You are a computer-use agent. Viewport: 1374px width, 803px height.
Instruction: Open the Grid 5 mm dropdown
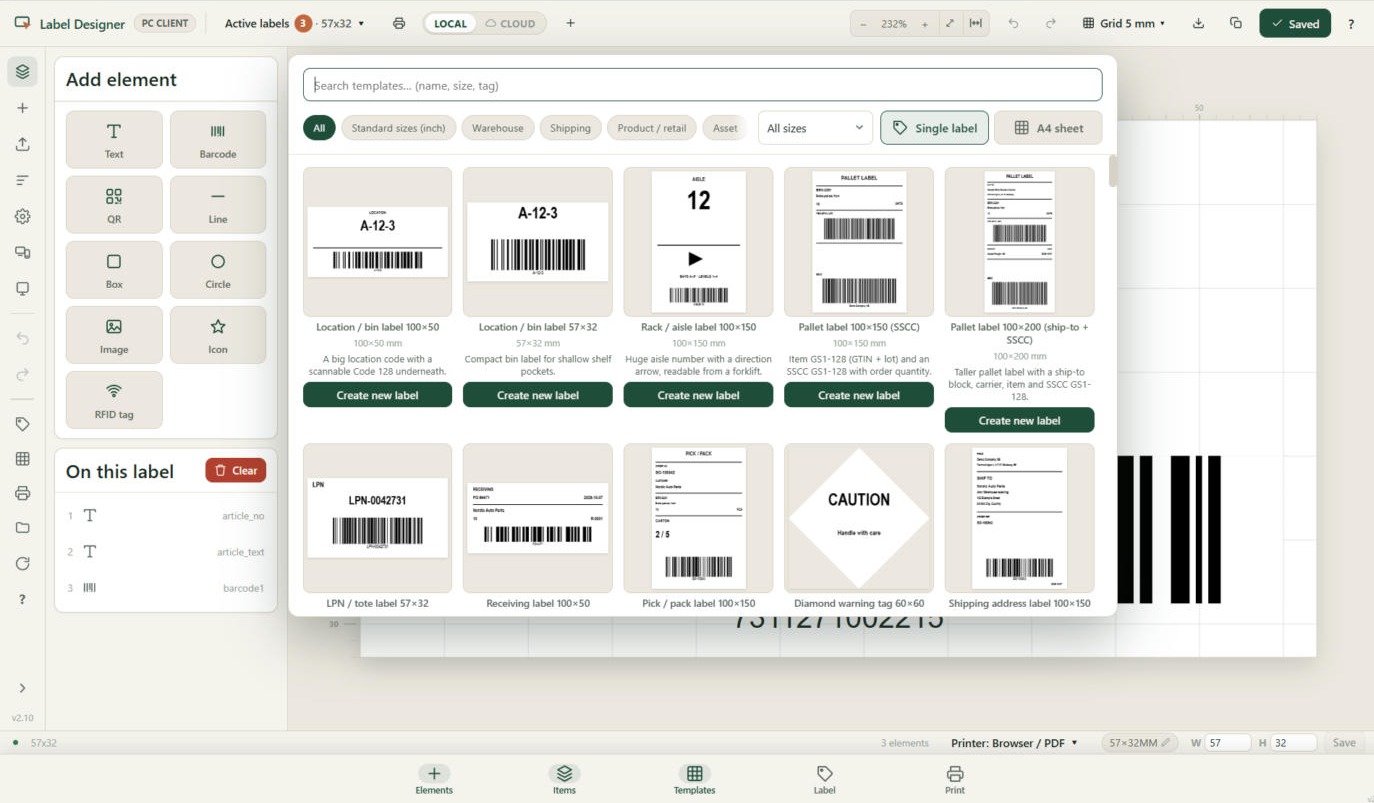1124,23
